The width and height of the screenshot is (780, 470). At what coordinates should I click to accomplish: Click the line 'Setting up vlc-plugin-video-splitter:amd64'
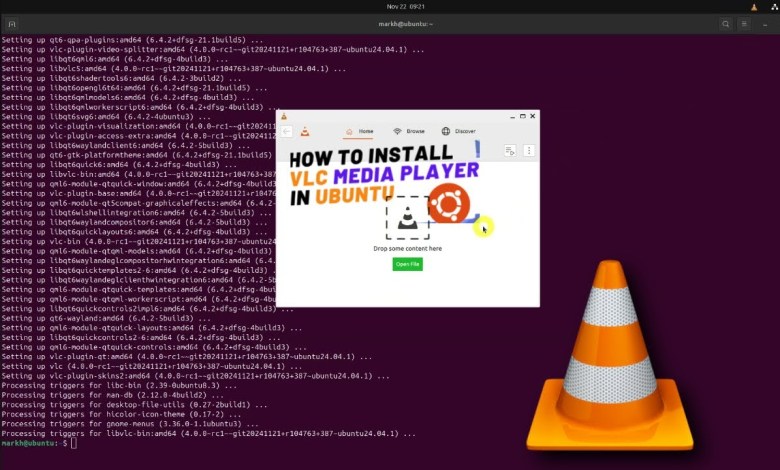pos(213,50)
